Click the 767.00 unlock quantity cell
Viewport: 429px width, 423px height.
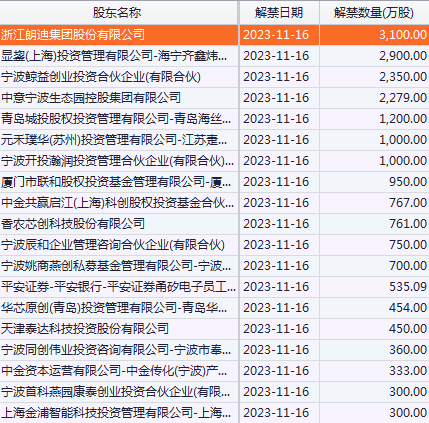coord(374,203)
